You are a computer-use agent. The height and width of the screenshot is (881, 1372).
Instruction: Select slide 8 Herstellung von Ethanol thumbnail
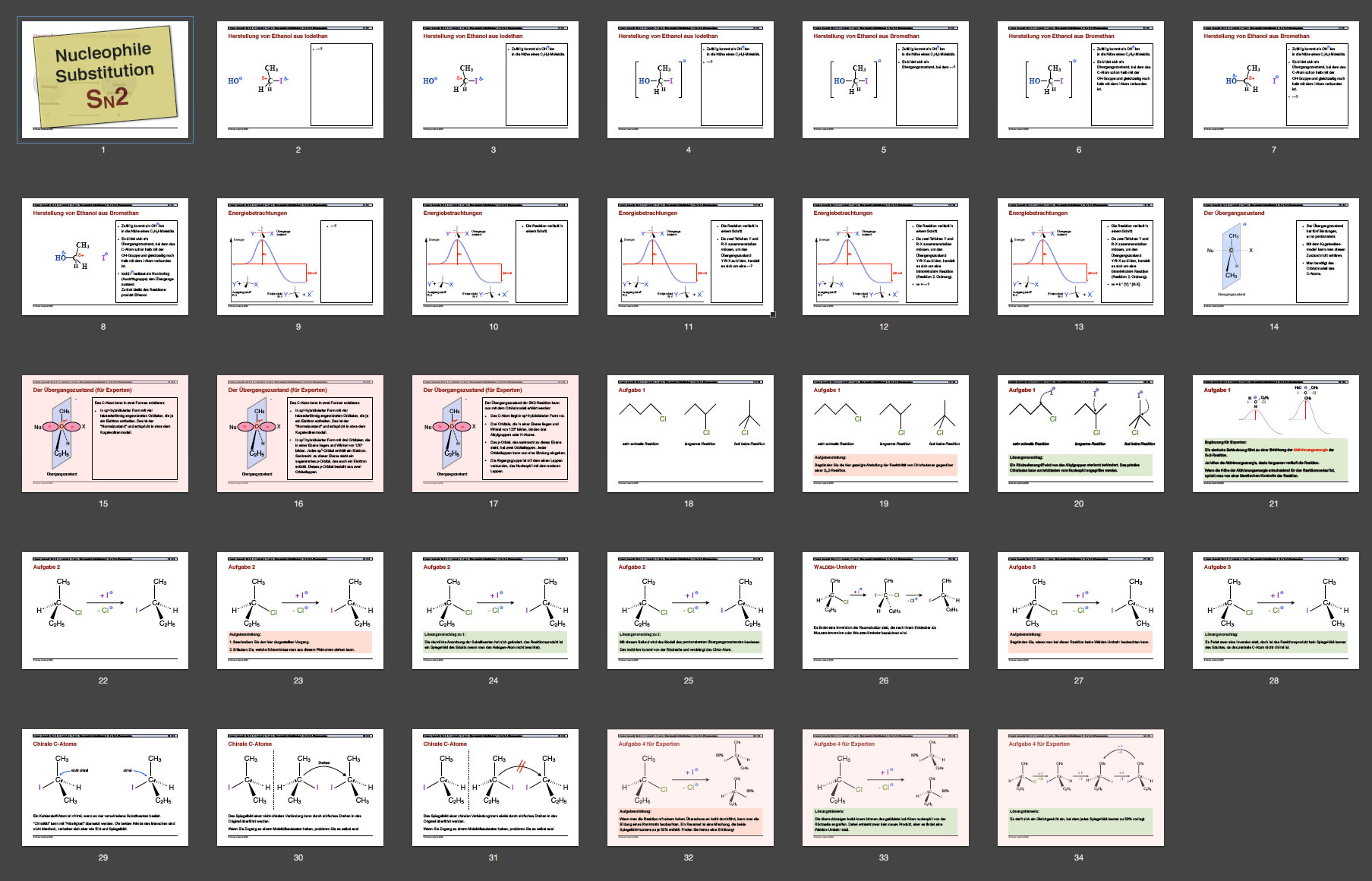pyautogui.click(x=105, y=257)
